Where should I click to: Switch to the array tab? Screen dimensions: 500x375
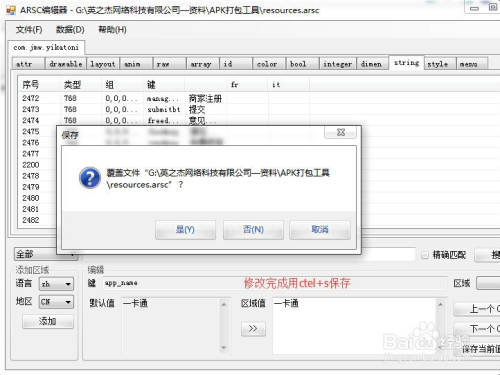point(203,64)
